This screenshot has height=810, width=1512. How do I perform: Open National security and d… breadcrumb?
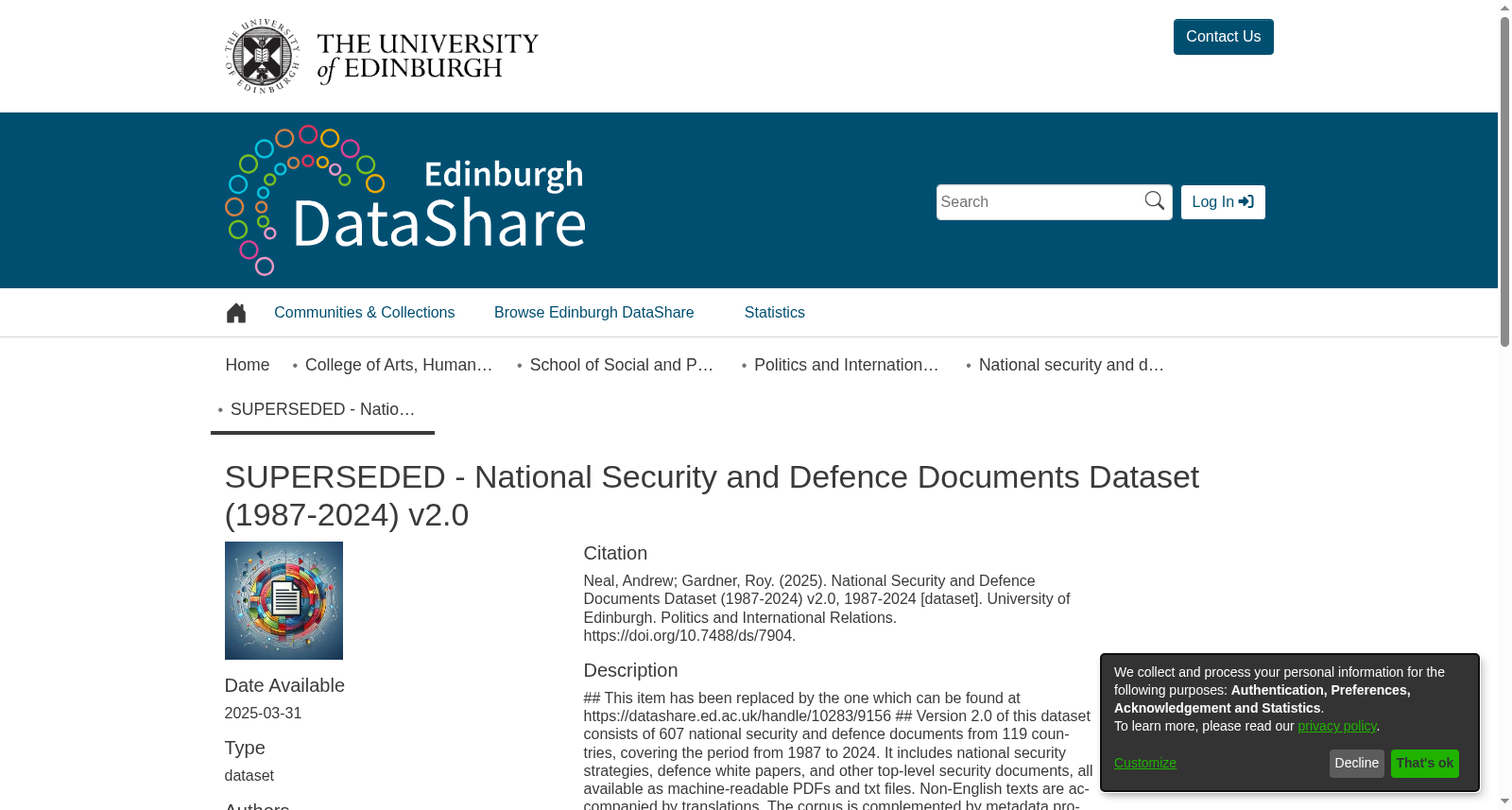pyautogui.click(x=1072, y=365)
